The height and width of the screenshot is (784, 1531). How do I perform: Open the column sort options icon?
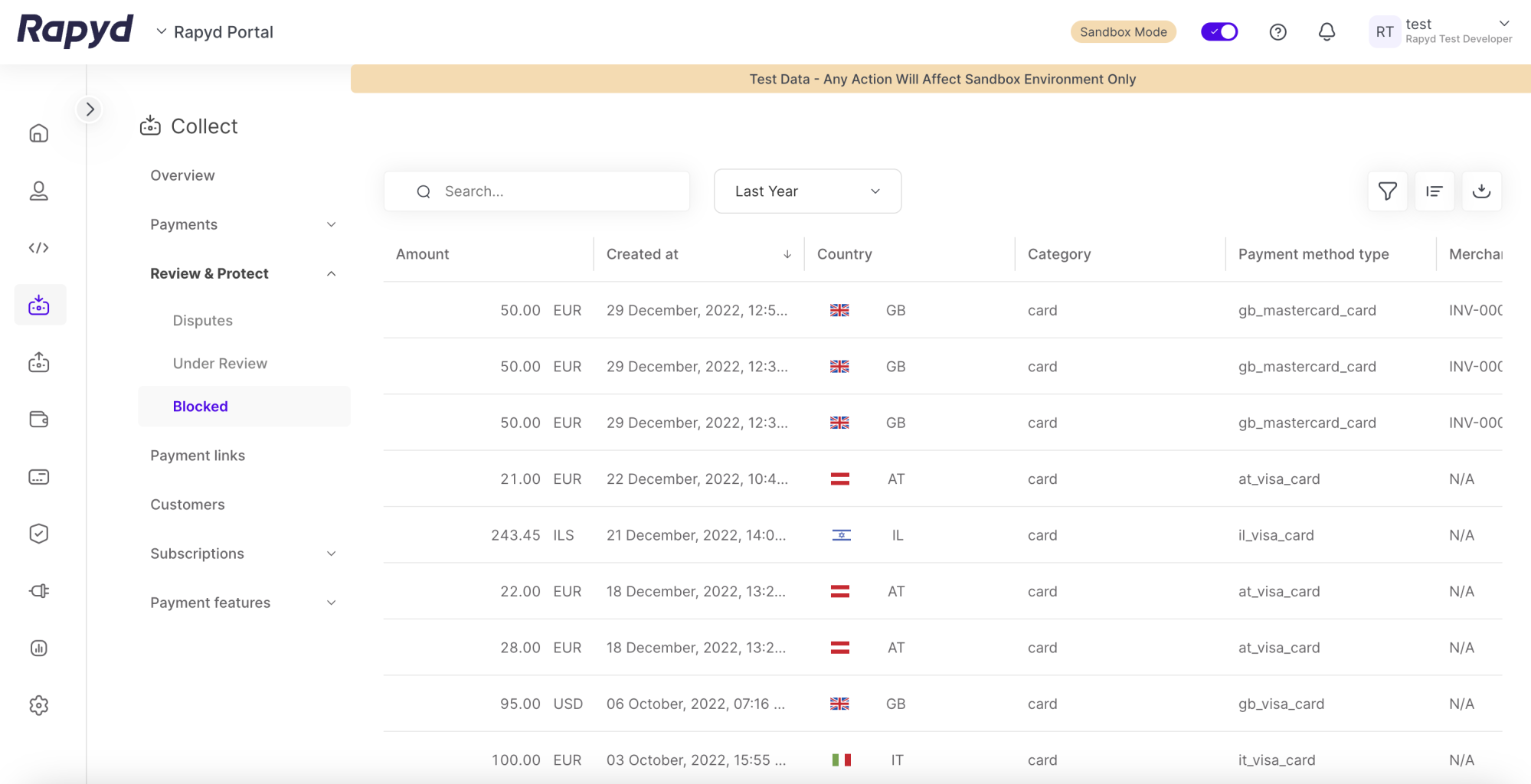pos(1434,191)
